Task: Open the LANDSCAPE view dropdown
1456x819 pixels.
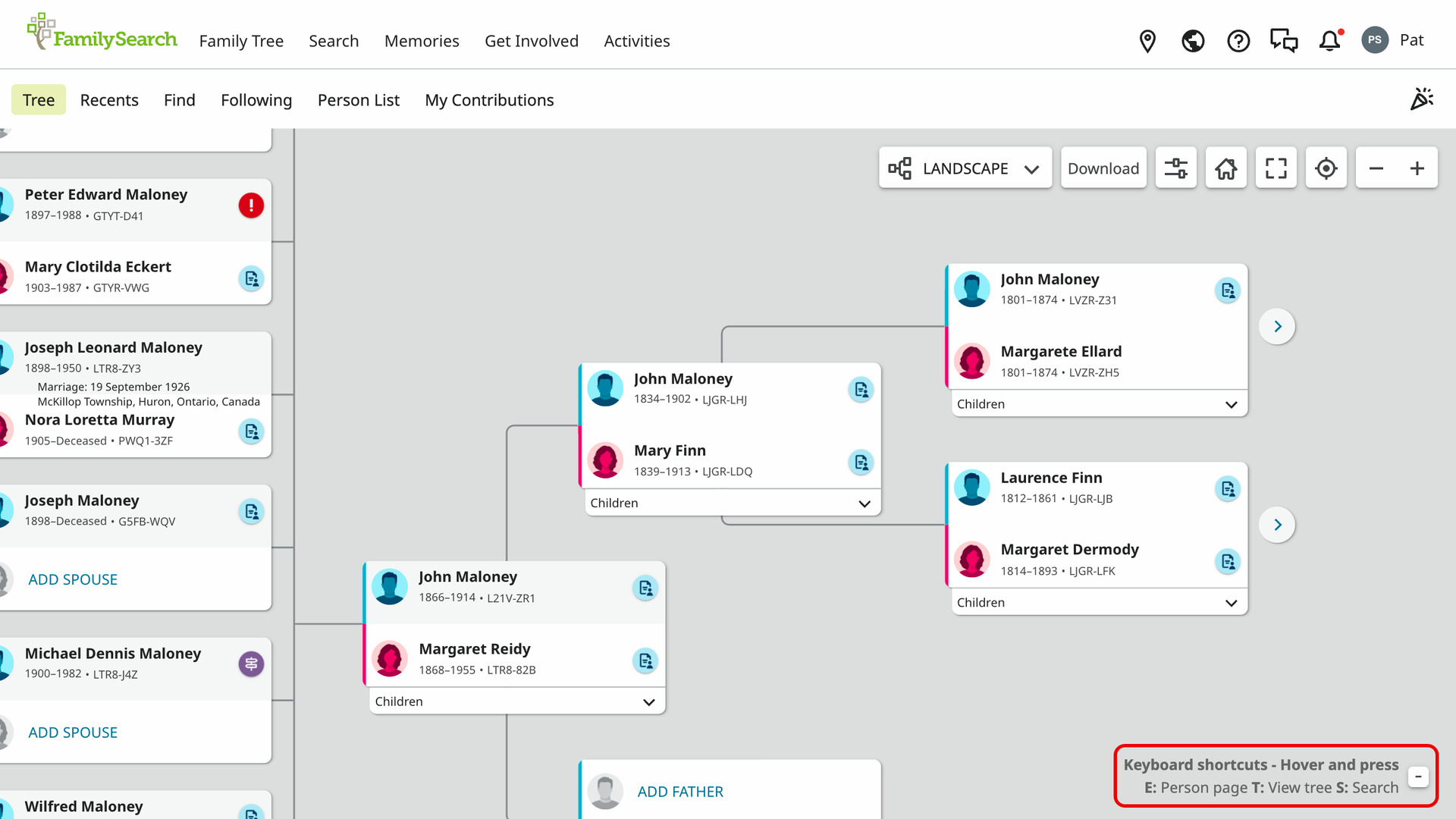Action: (965, 168)
